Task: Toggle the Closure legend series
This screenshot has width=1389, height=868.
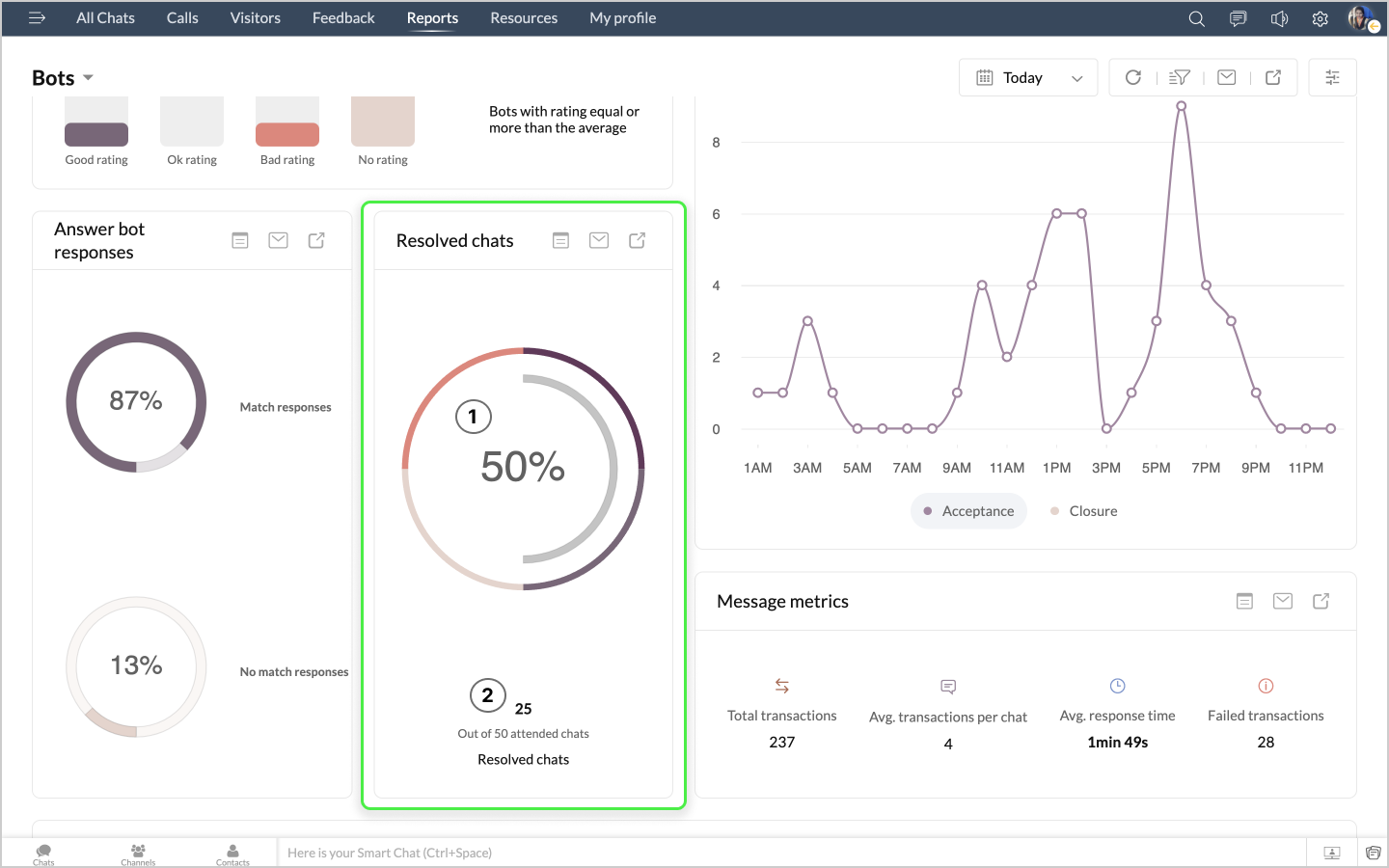Action: [x=1083, y=511]
